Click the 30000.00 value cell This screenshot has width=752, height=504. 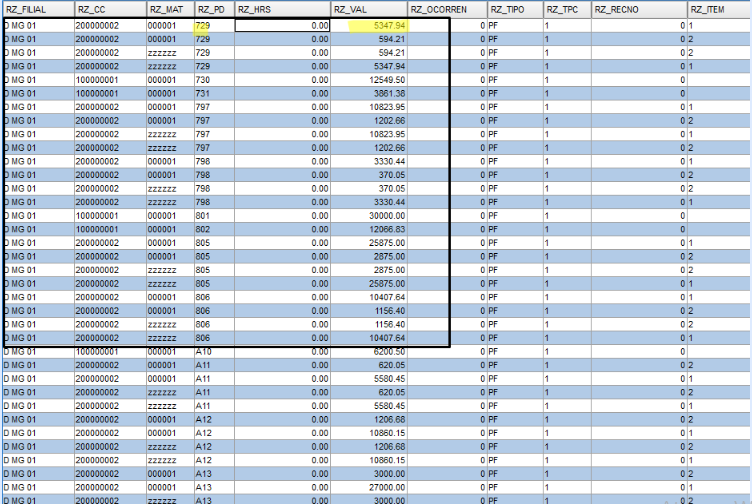(368, 216)
